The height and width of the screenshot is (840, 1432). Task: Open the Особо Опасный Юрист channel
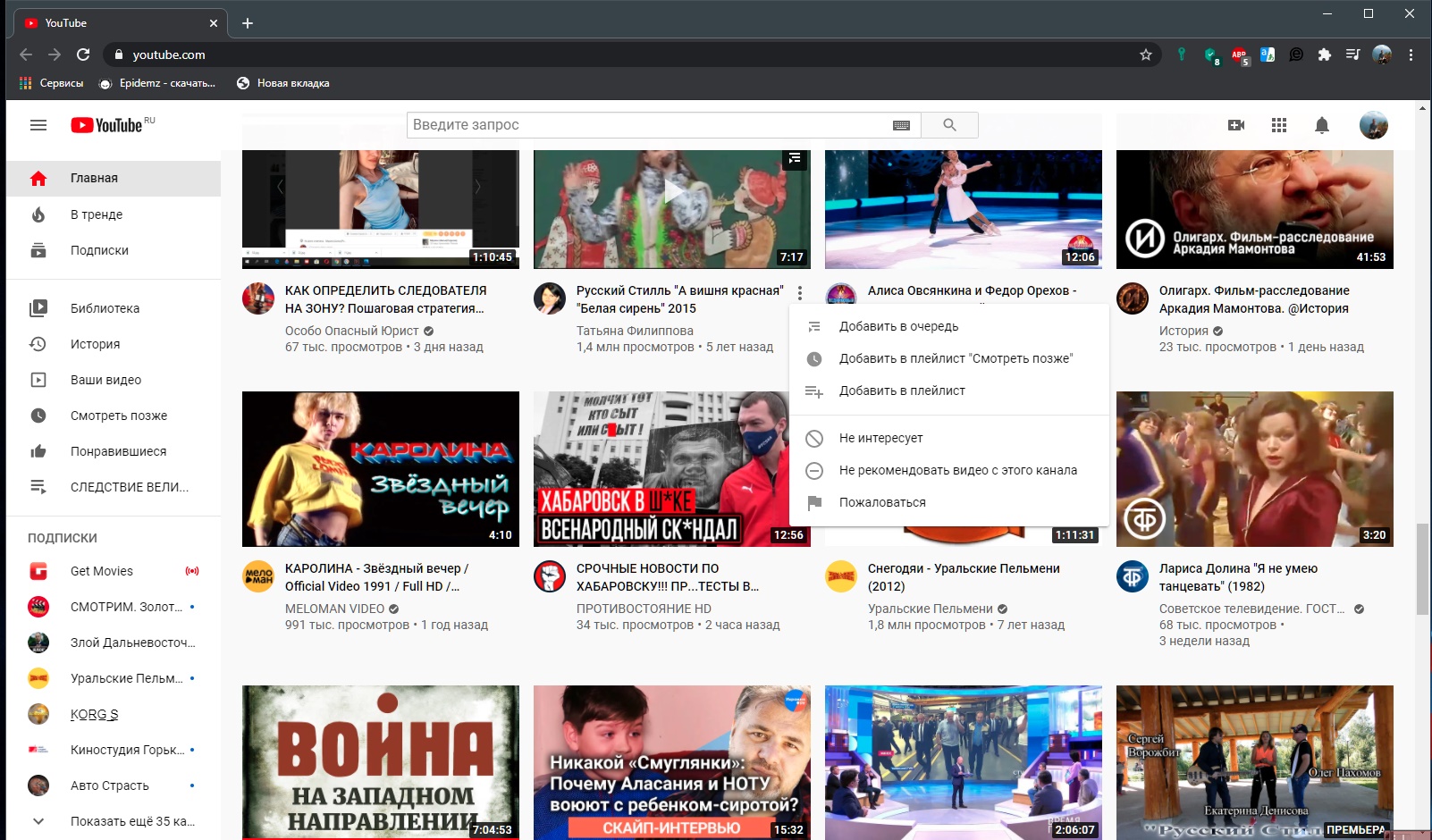pyautogui.click(x=352, y=331)
